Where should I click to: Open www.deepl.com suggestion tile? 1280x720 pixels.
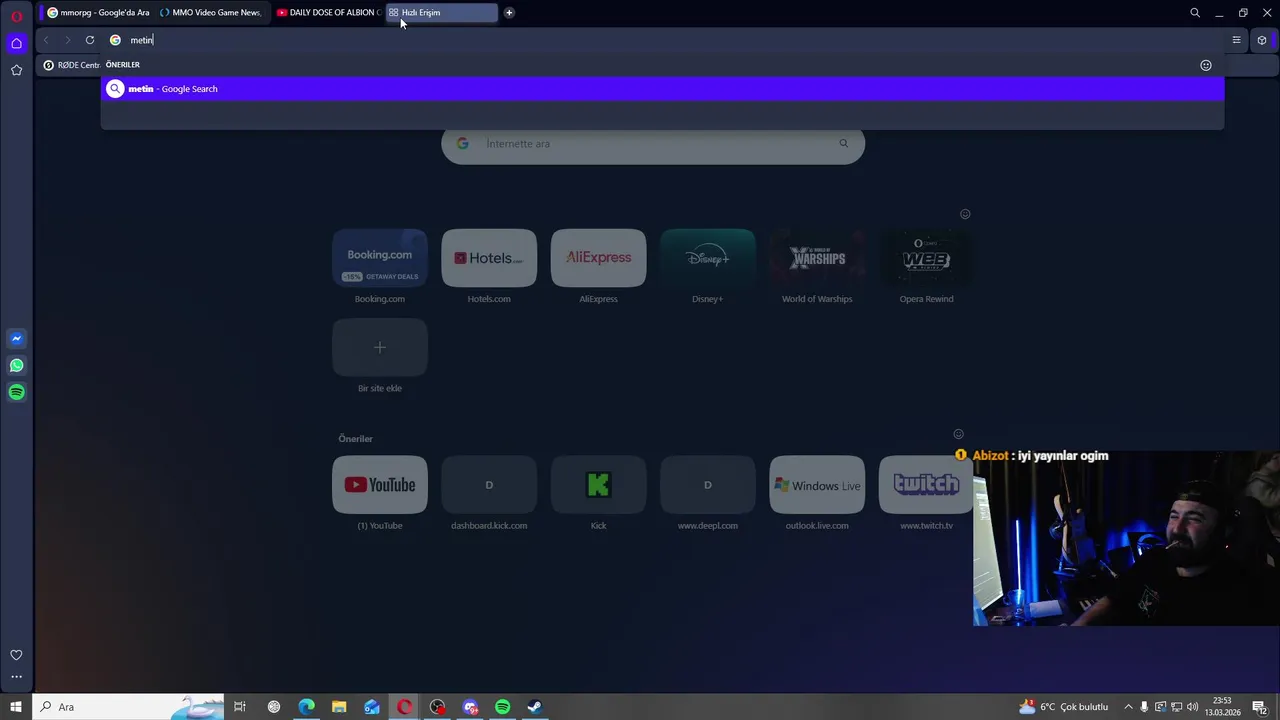tap(707, 485)
